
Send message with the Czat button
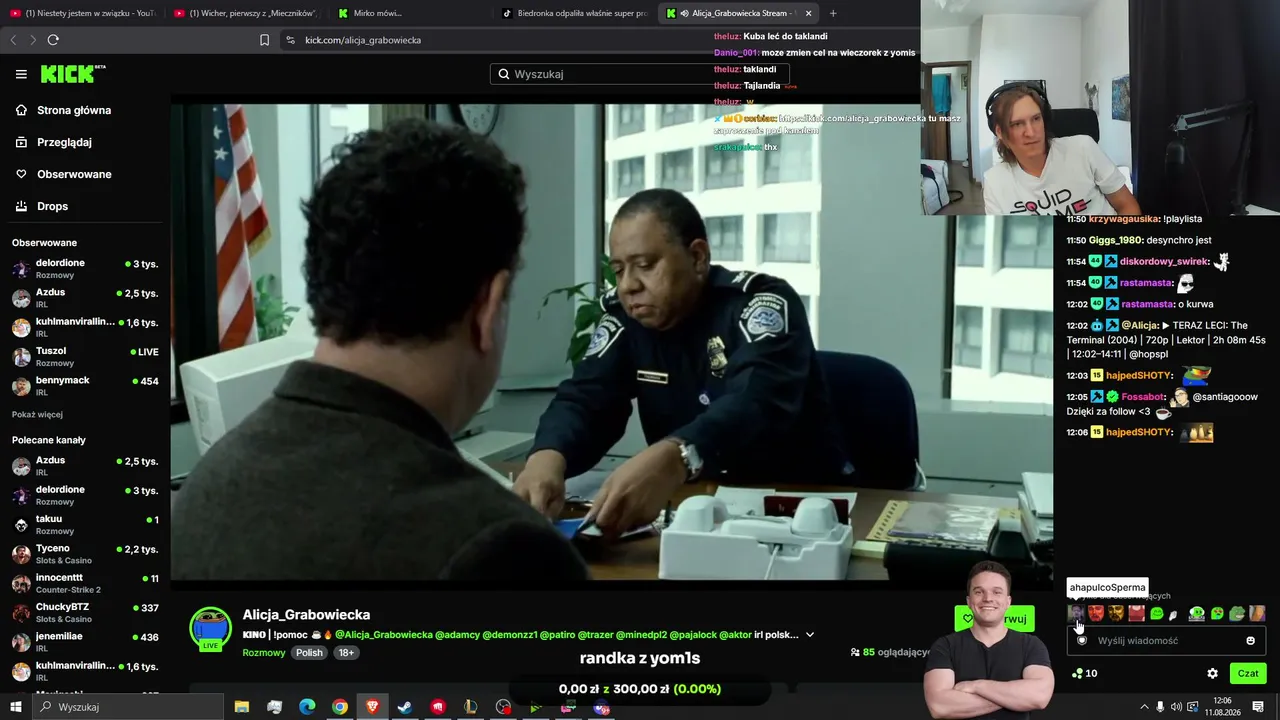[1248, 674]
